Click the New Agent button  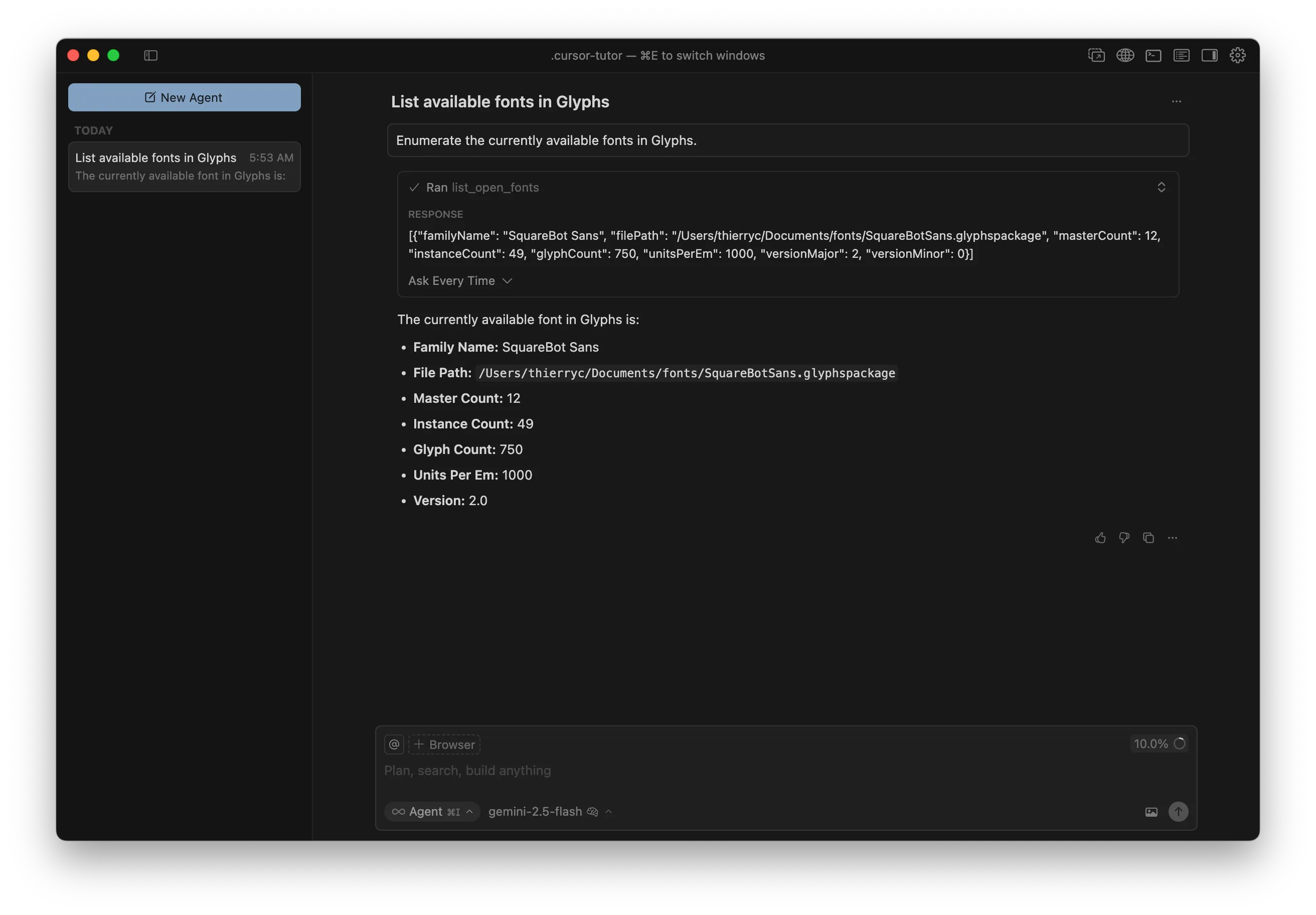tap(184, 97)
